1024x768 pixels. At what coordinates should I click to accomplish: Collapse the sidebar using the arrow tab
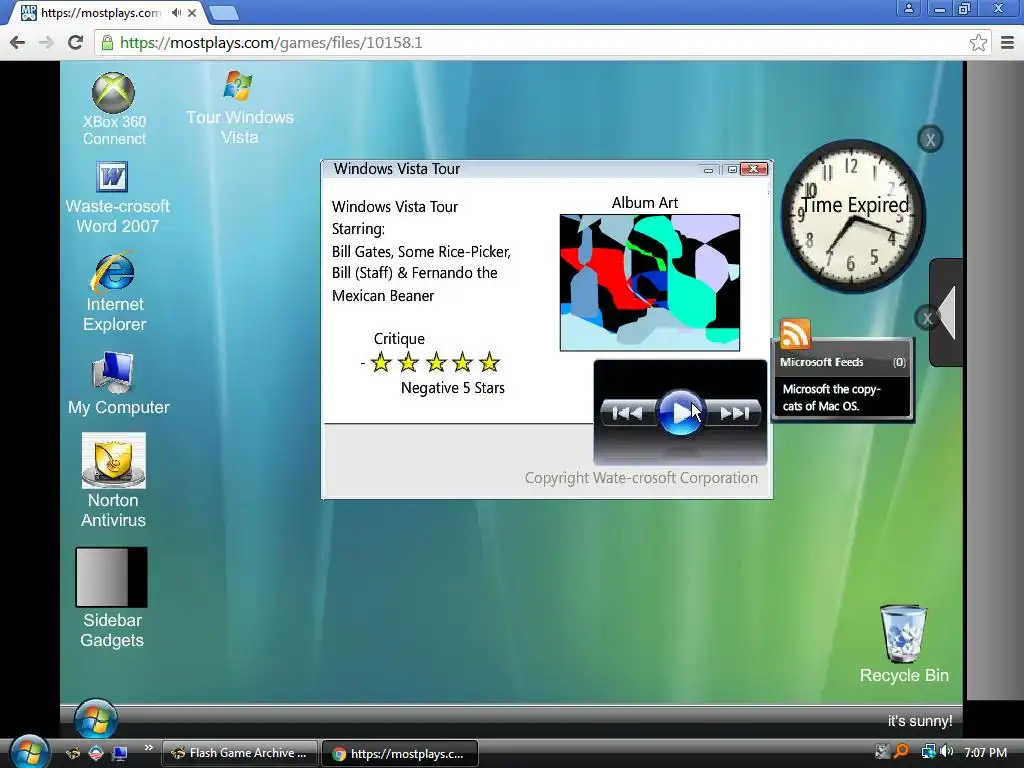[947, 312]
